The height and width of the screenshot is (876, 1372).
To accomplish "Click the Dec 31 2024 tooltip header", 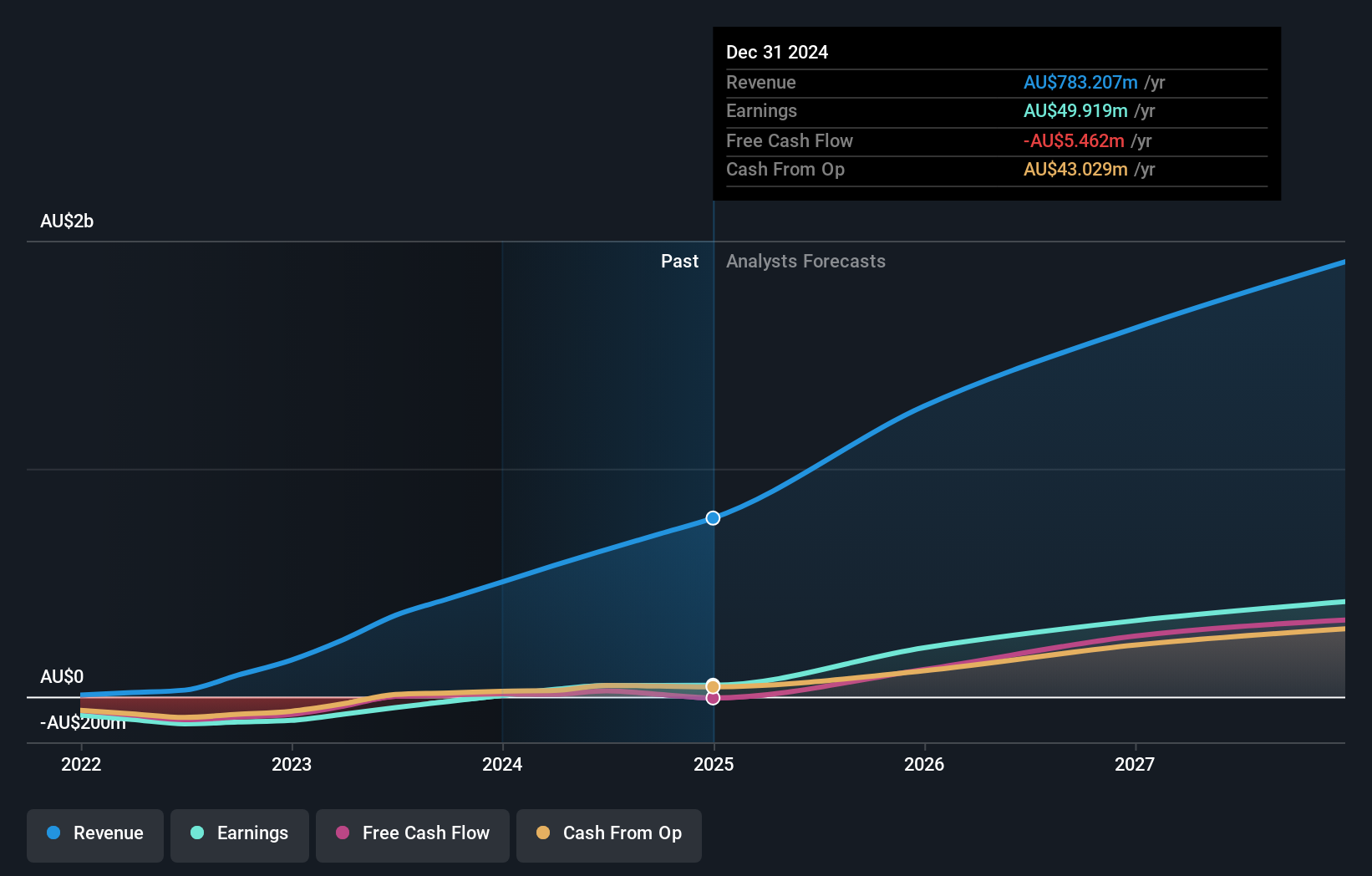I will pos(777,53).
